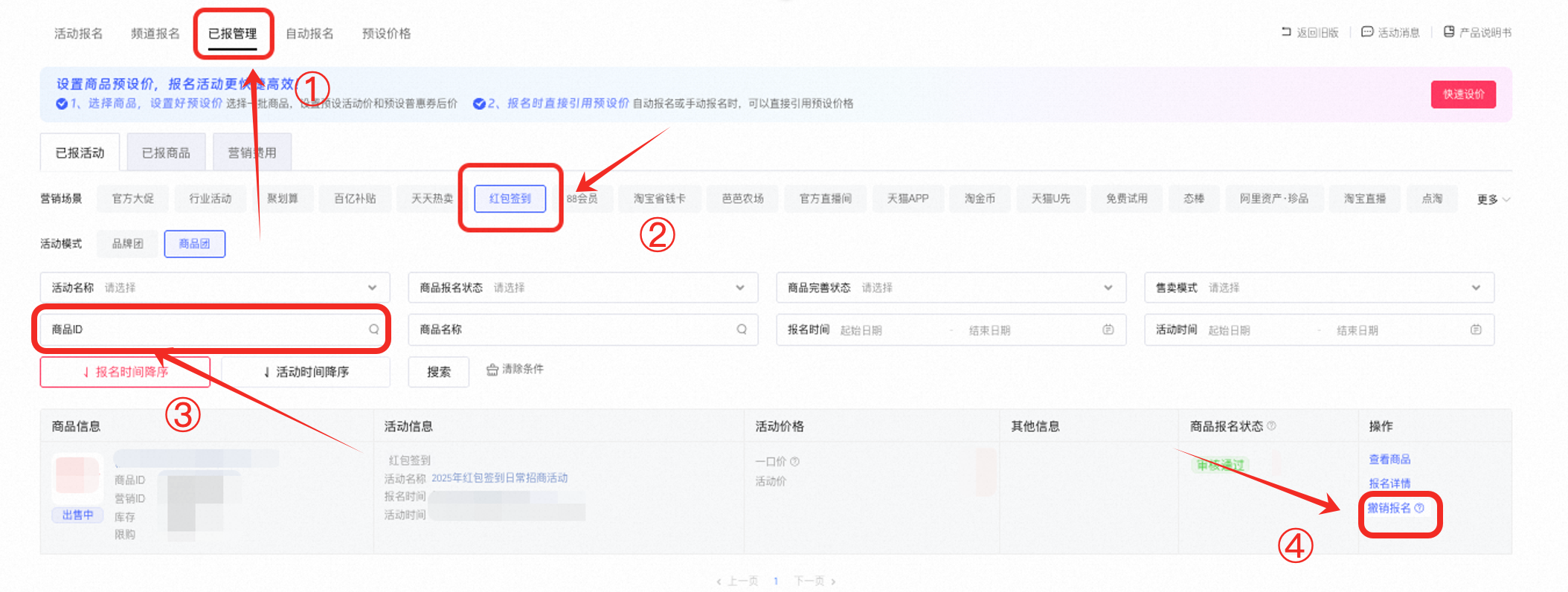Filter scene by 百亿补贴
Viewport: 1568px width, 592px height.
pos(355,199)
